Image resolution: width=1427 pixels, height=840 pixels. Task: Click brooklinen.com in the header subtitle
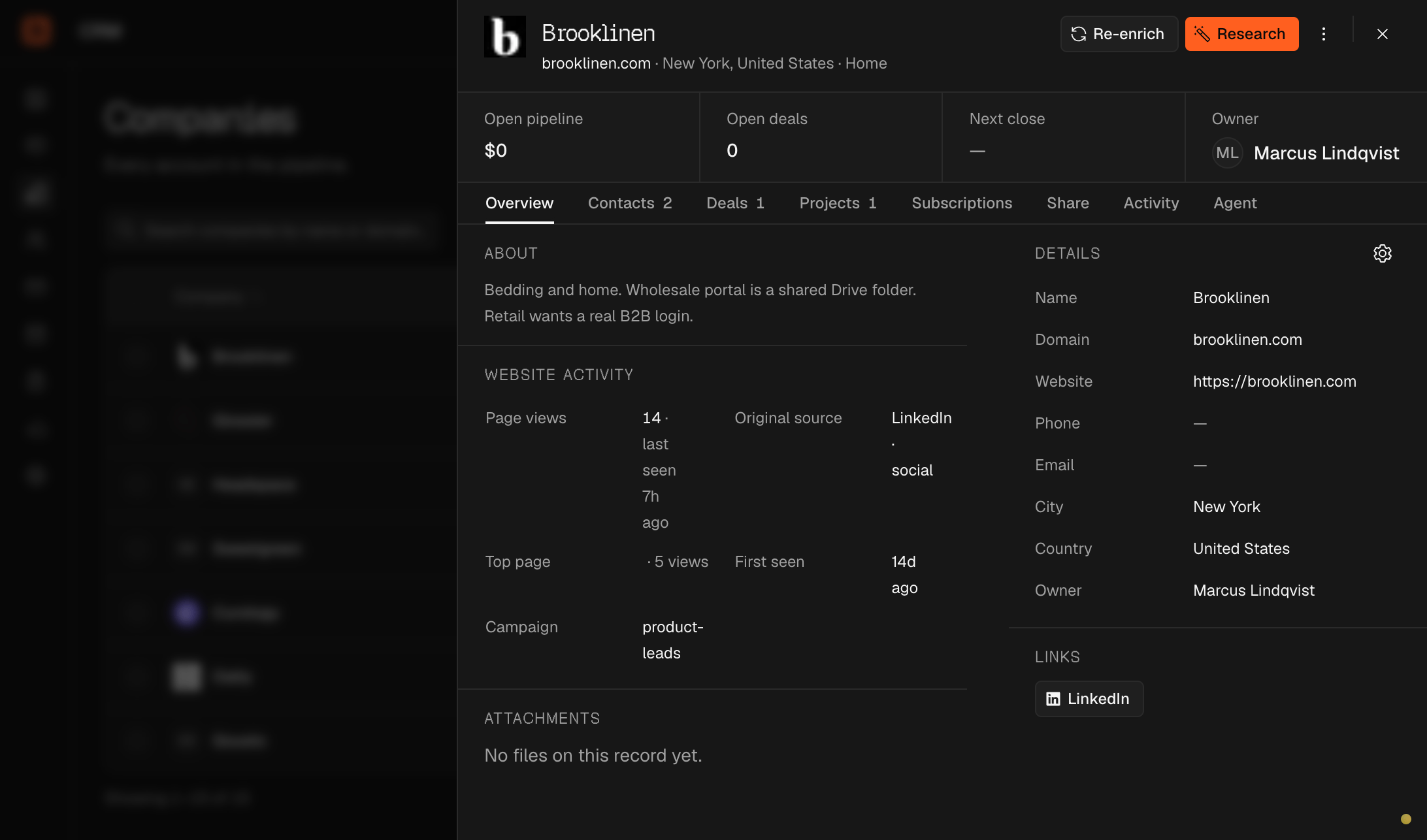596,63
